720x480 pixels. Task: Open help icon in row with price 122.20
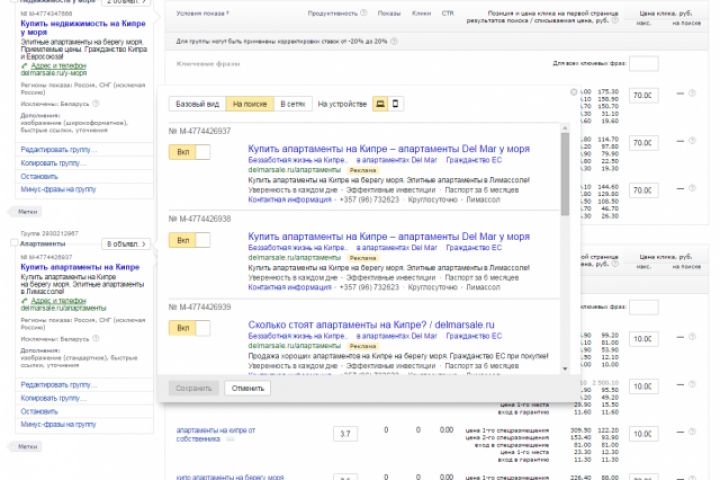(x=692, y=432)
